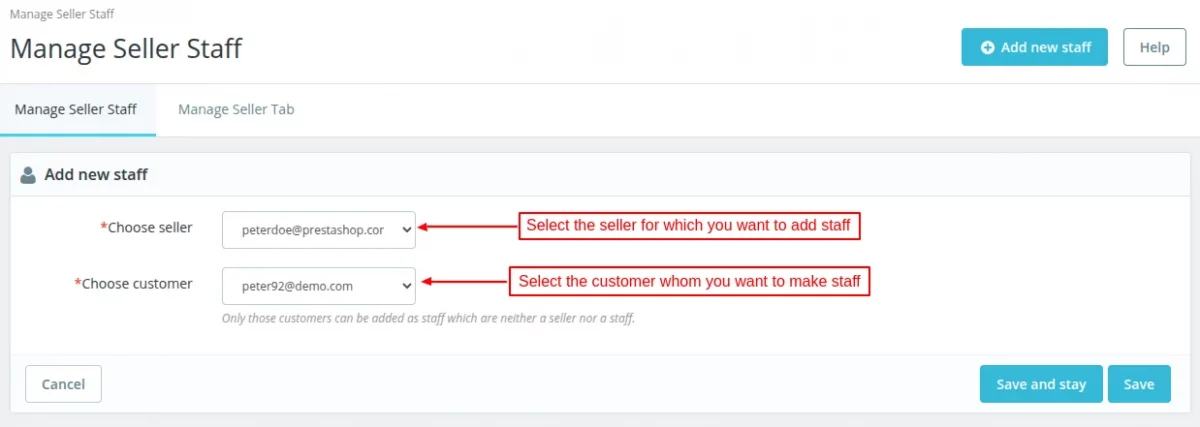Click the Cancel button

point(63,384)
